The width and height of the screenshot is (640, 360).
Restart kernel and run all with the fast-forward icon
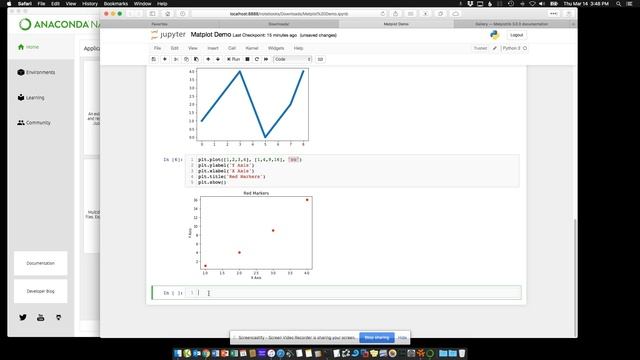266,59
